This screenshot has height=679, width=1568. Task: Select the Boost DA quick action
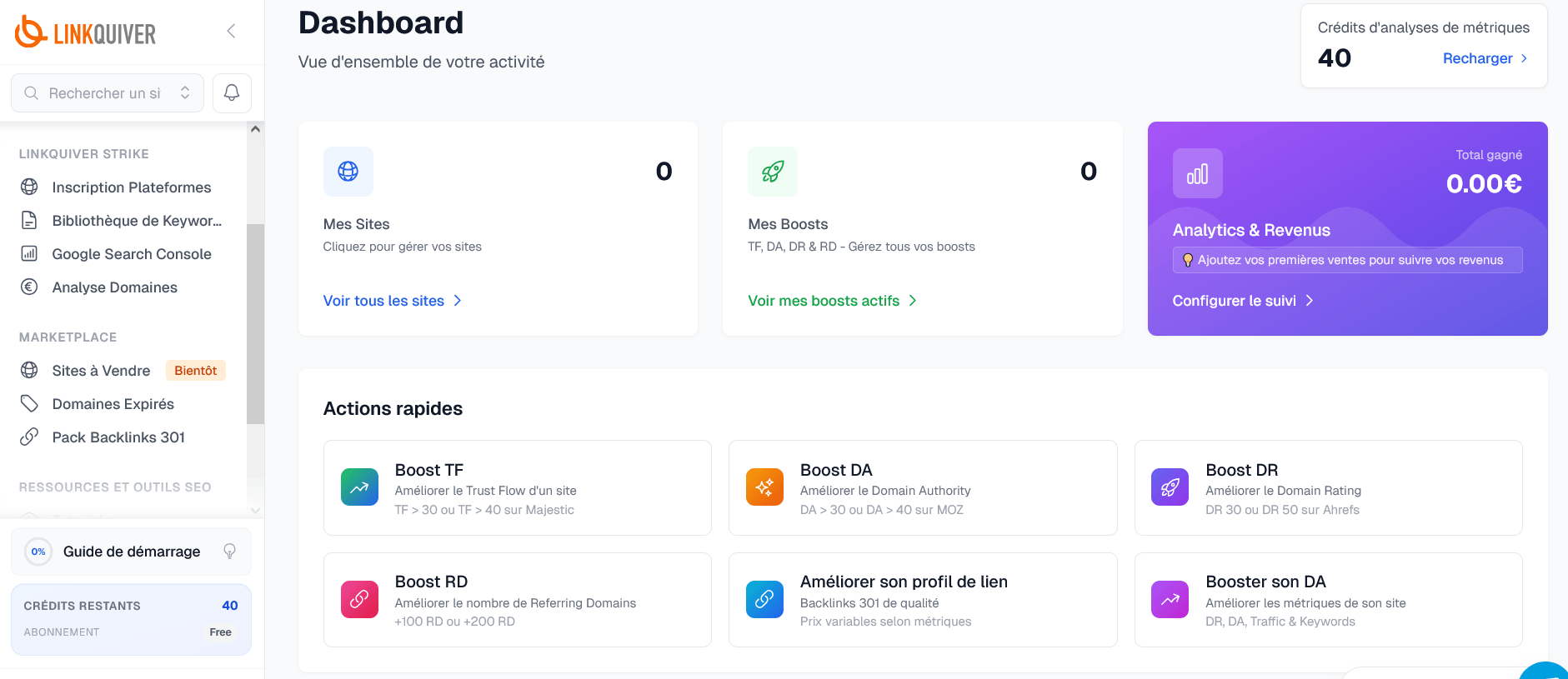click(923, 487)
